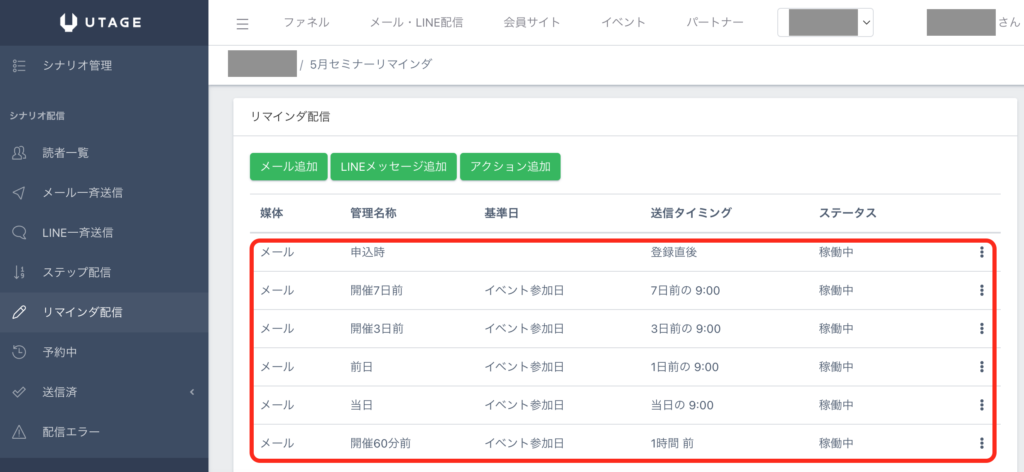Expand the 送信済 sidebar submenu arrow
Viewport: 1024px width, 472px height.
(x=191, y=392)
